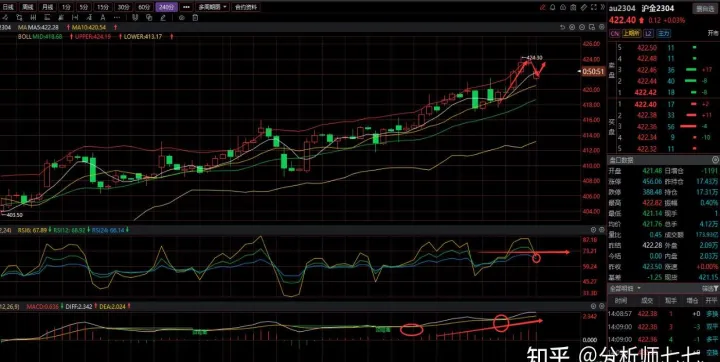The height and width of the screenshot is (362, 720).
Task: Open the 合约资料 contract info
Action: pos(246,7)
